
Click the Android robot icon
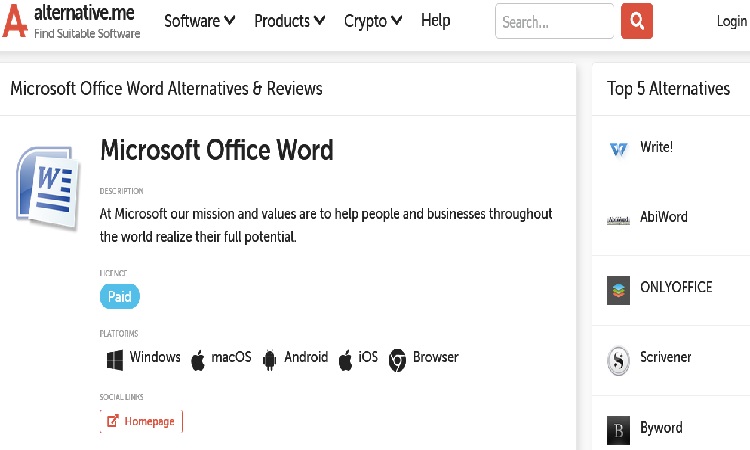pos(269,360)
